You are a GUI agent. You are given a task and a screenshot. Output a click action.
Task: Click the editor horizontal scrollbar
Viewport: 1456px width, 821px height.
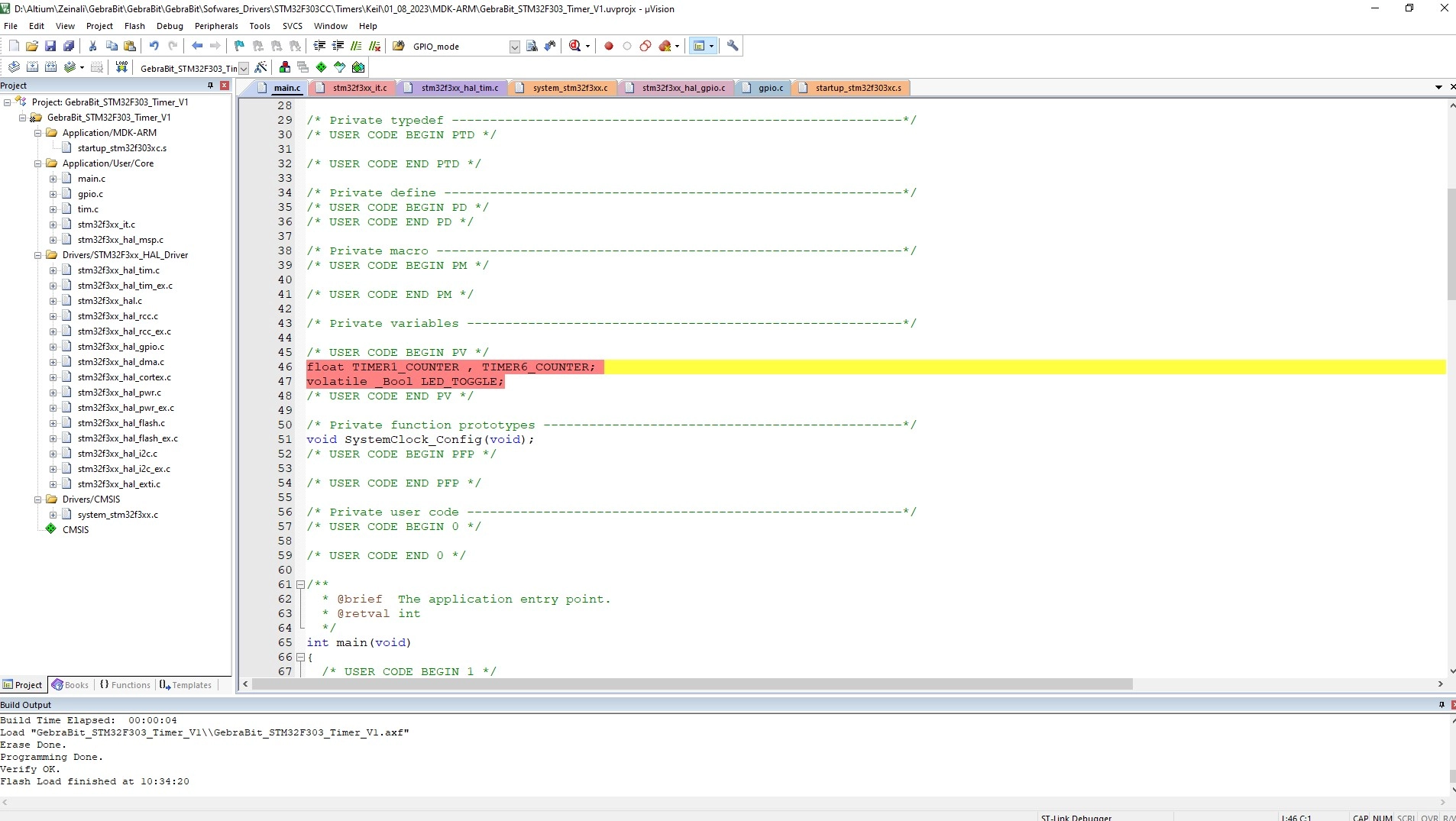click(692, 684)
